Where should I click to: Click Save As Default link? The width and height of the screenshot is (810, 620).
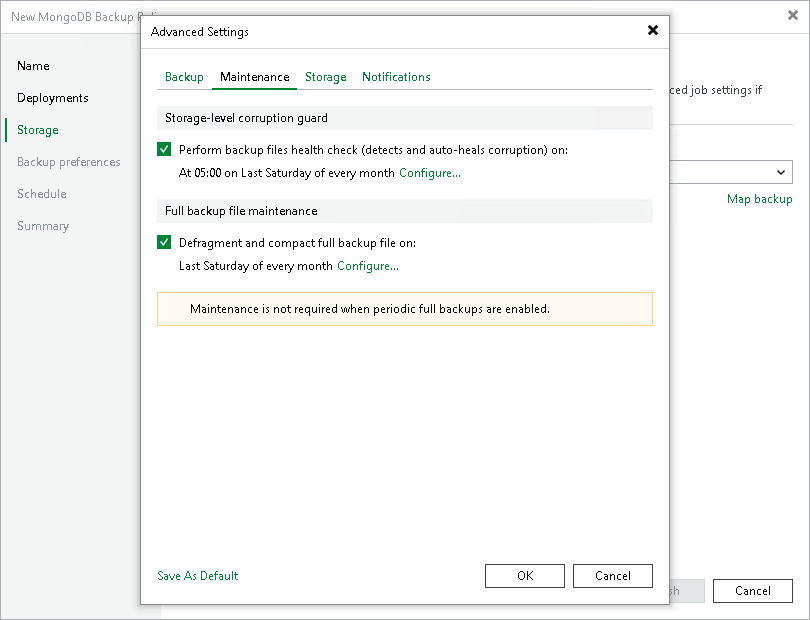tap(198, 576)
